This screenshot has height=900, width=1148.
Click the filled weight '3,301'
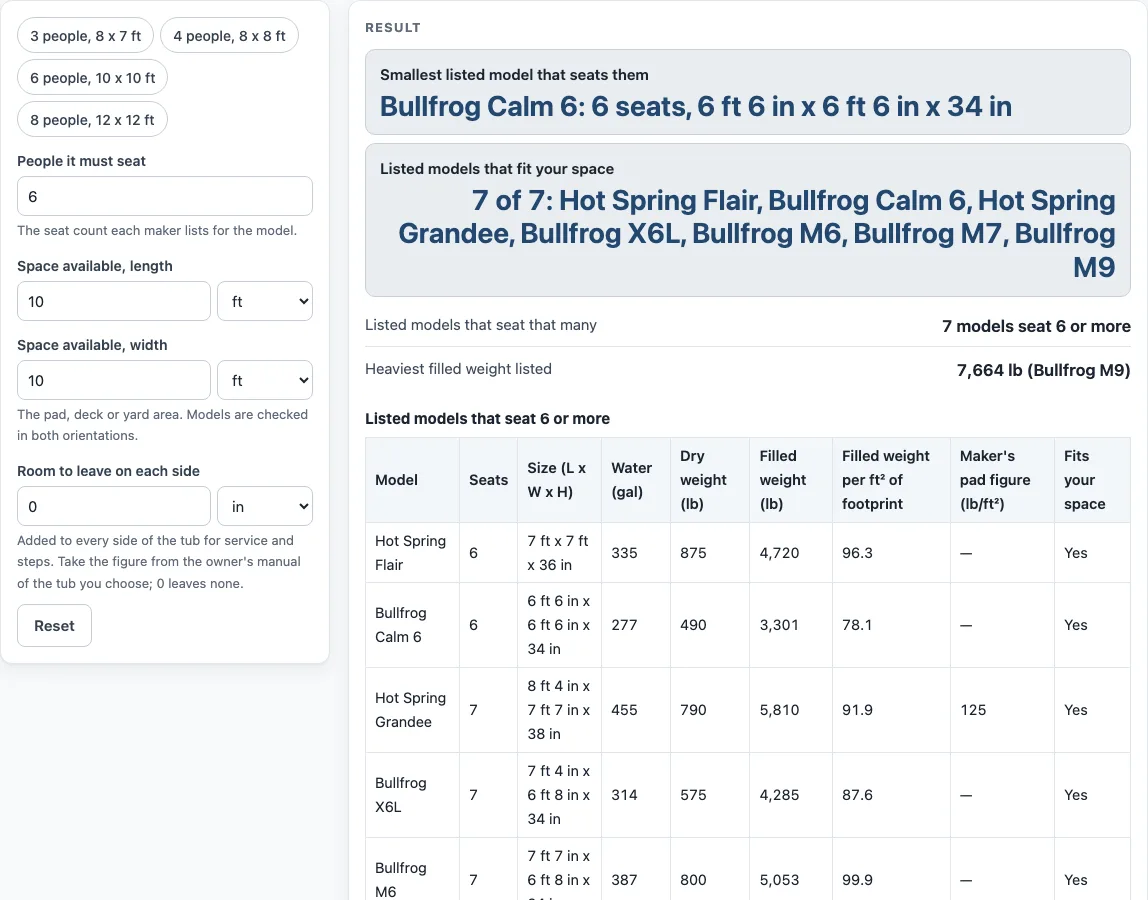[779, 625]
